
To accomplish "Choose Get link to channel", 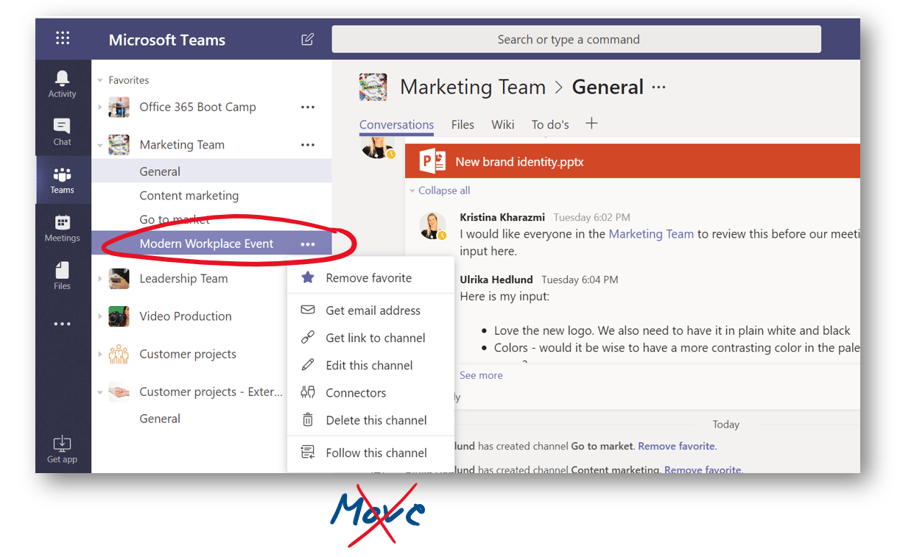I will coord(370,338).
